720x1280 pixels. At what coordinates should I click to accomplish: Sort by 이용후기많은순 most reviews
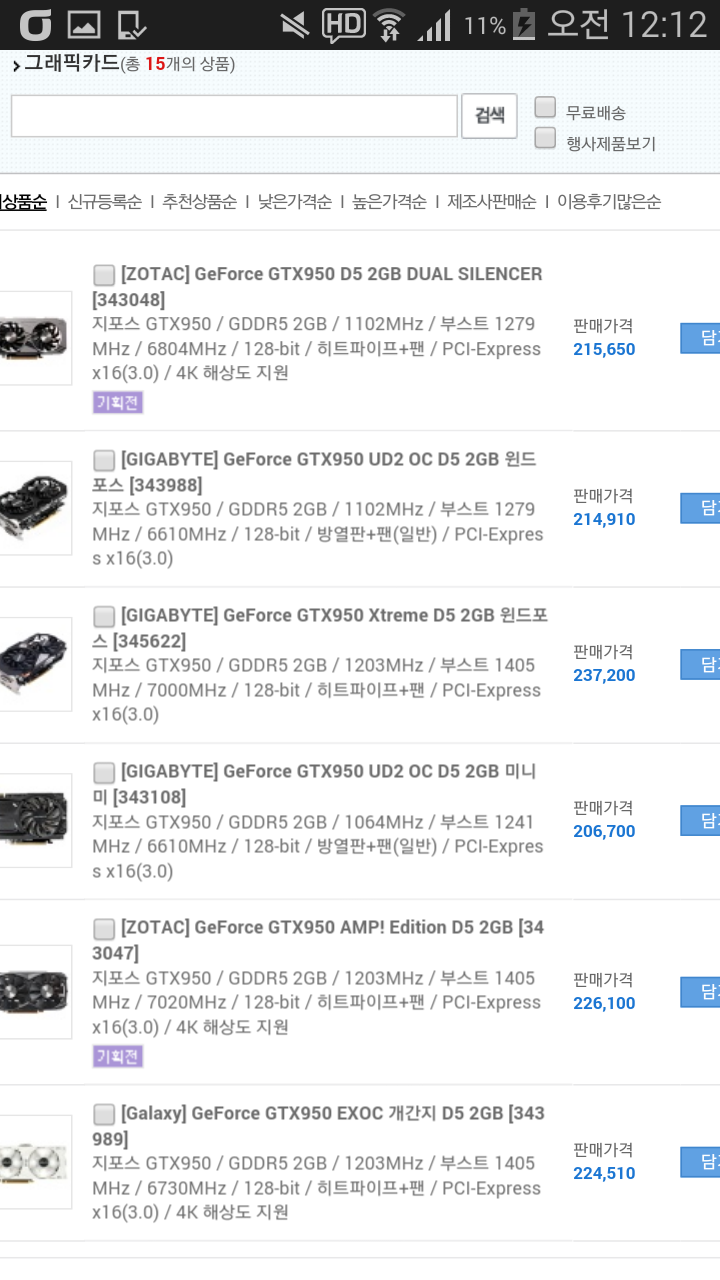pyautogui.click(x=609, y=202)
